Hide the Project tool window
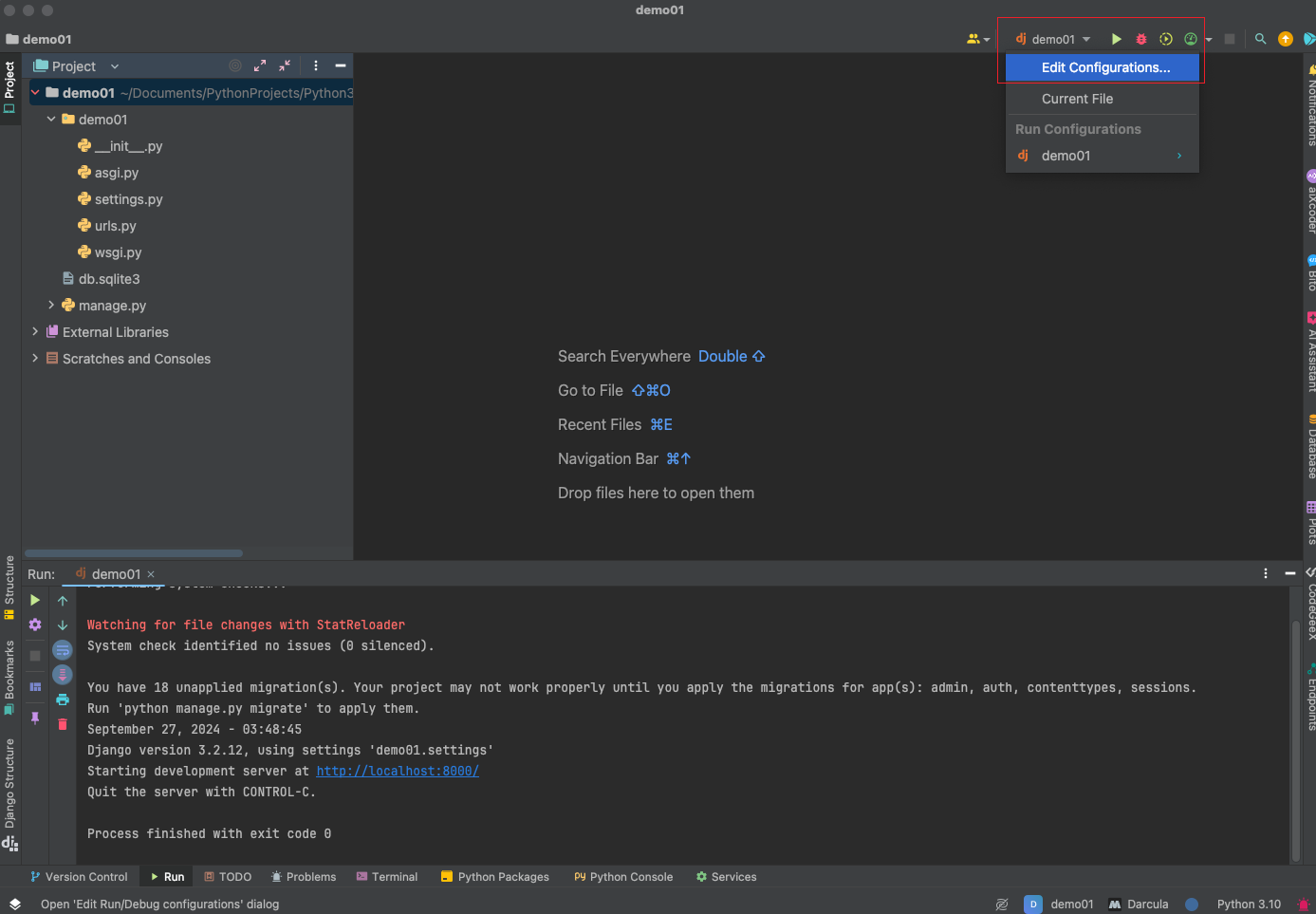This screenshot has width=1316, height=914. tap(341, 65)
